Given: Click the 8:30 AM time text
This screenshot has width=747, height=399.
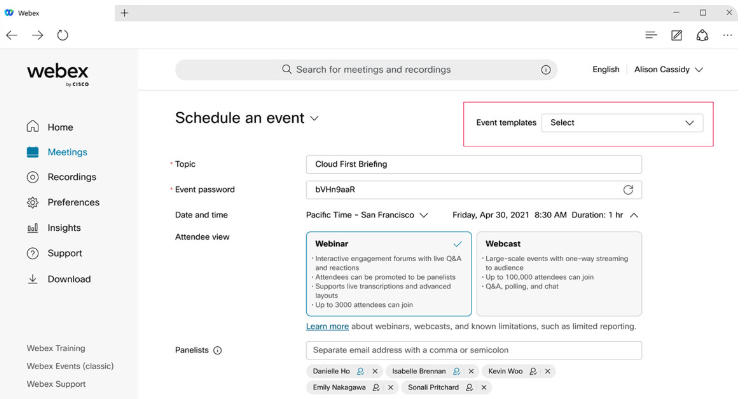Looking at the screenshot, I should 550,215.
